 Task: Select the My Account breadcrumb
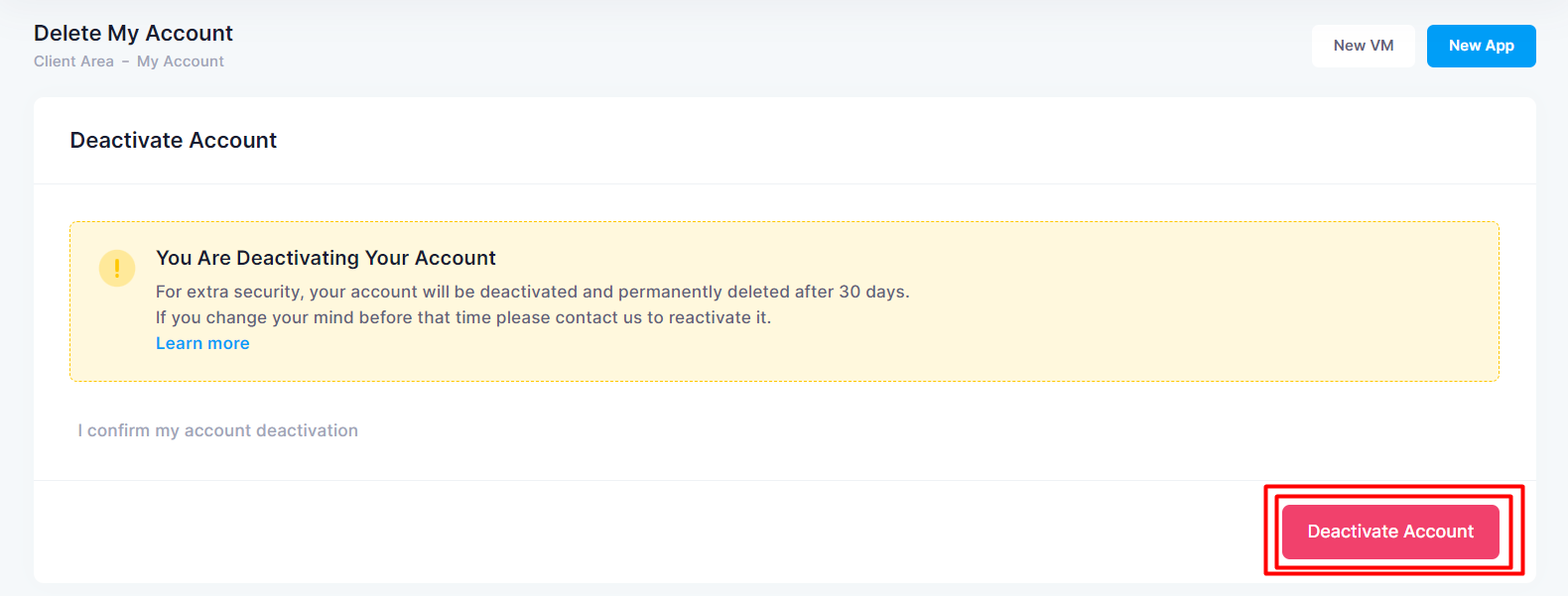point(181,61)
